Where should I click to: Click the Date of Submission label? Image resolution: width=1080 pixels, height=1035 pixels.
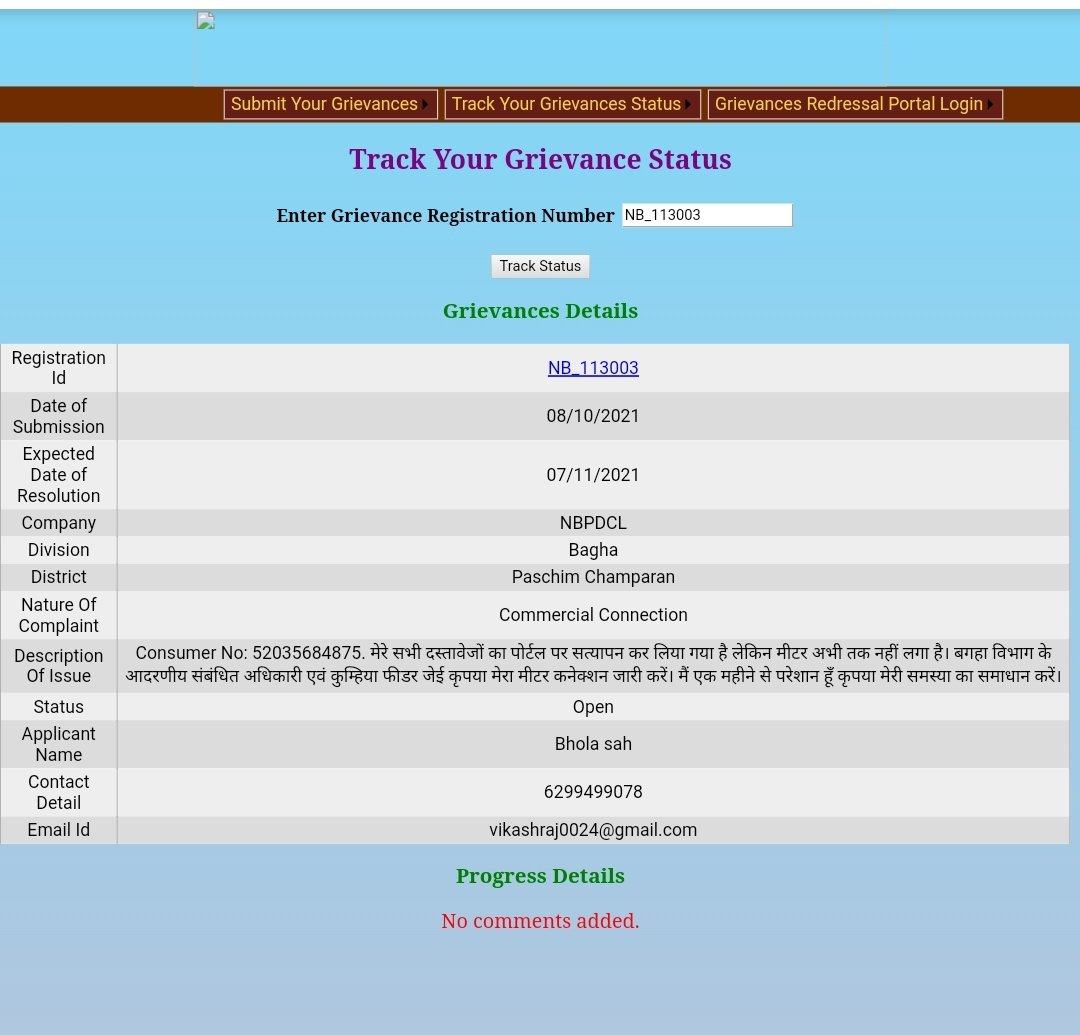tap(59, 416)
